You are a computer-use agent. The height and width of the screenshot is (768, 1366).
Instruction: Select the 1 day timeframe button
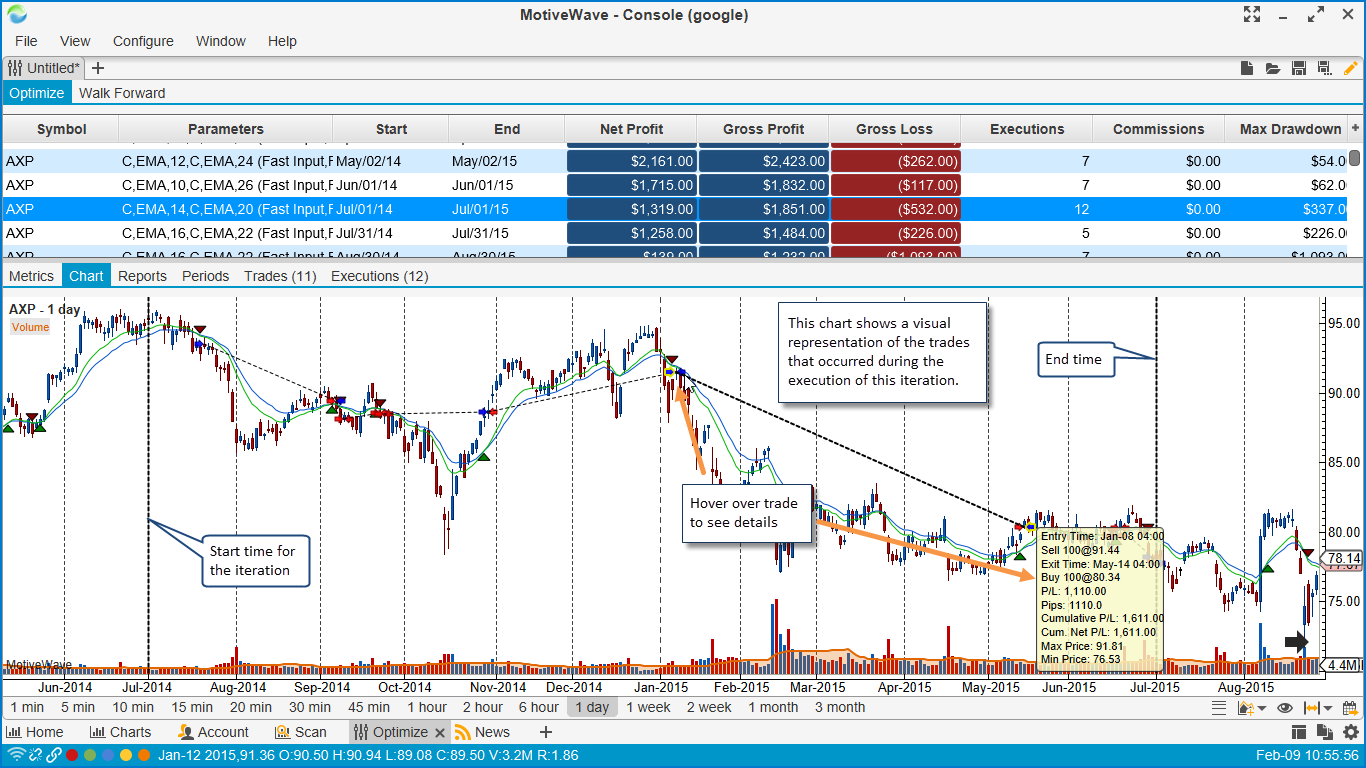[591, 707]
